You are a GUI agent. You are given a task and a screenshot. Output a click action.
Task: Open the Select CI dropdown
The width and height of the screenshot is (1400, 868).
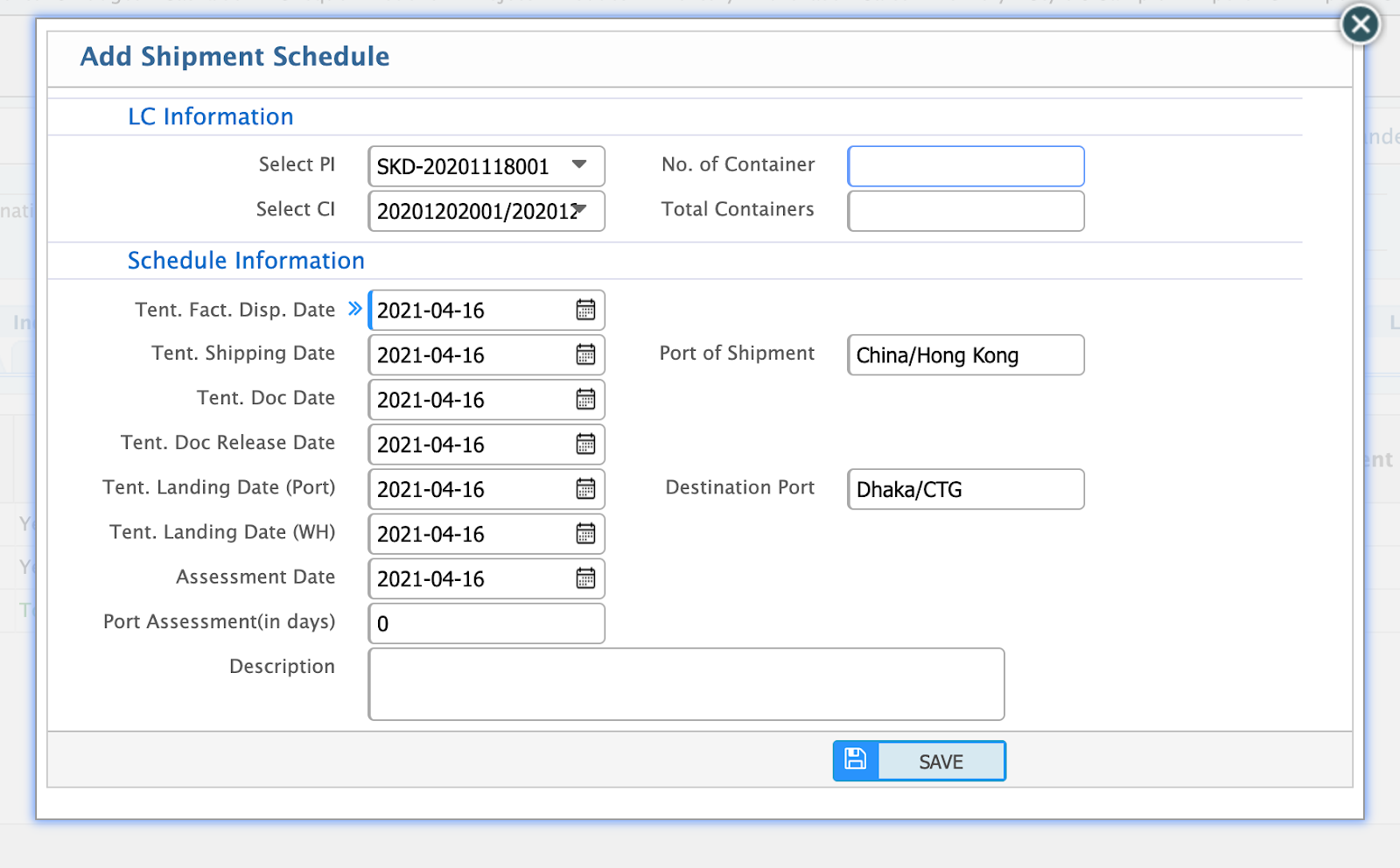pyautogui.click(x=580, y=211)
